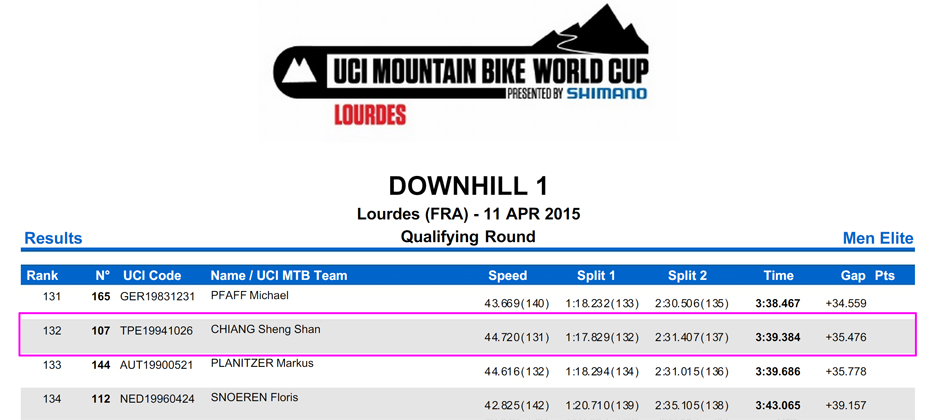Viewport: 940px width, 420px height.
Task: Click the Gap column header
Action: point(853,276)
